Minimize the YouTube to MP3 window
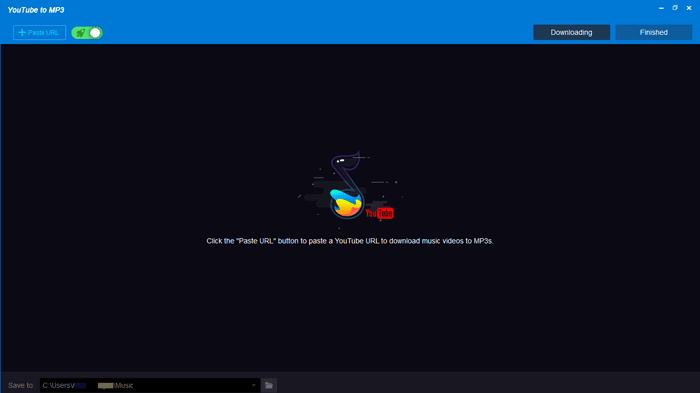The width and height of the screenshot is (700, 393). click(x=661, y=8)
